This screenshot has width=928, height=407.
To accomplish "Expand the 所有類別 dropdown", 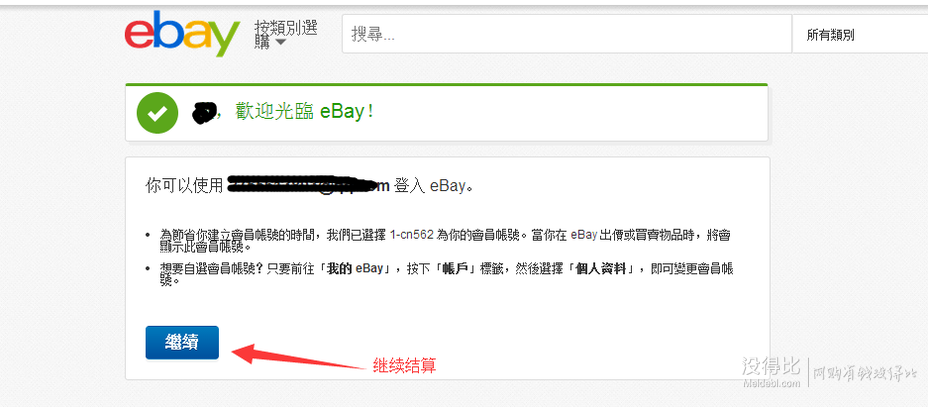I will coord(859,34).
